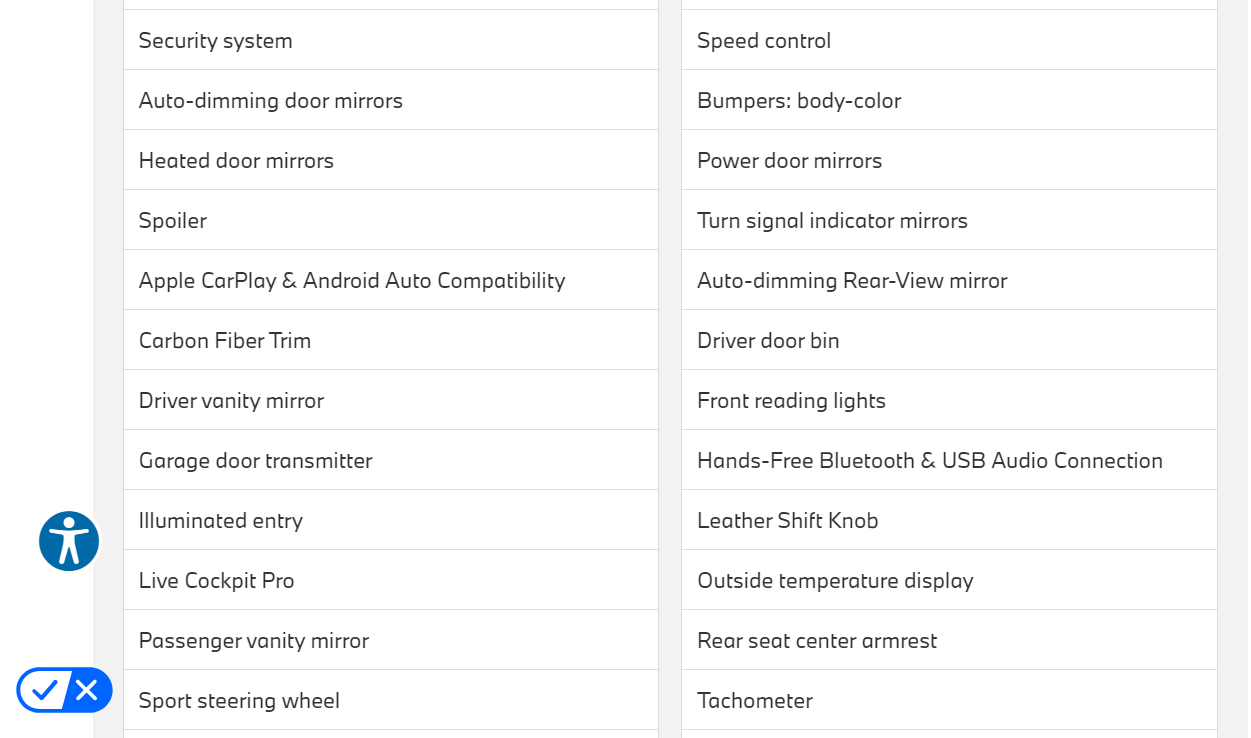Open the accessibility options icon
Screen dimensions: 1251x738
point(69,541)
